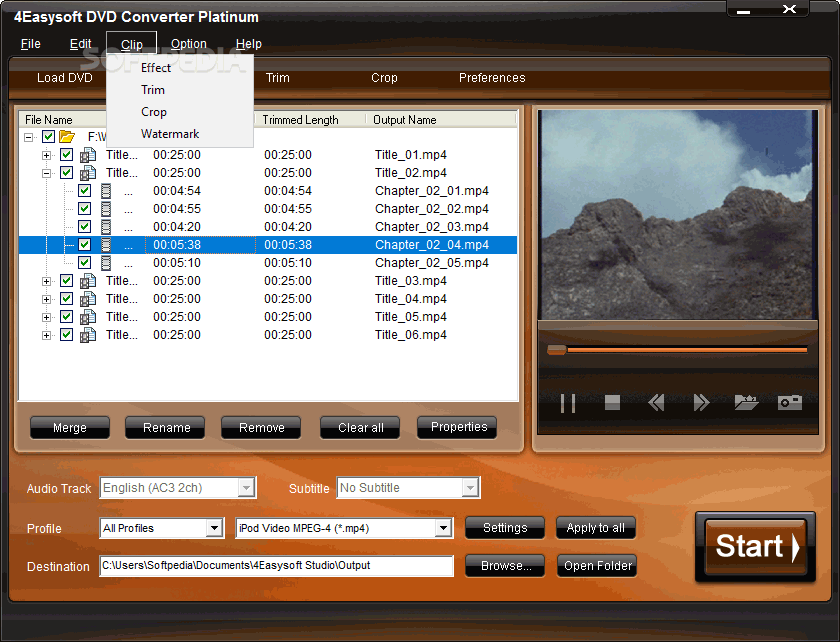
Task: Click the Remove button
Action: click(261, 428)
